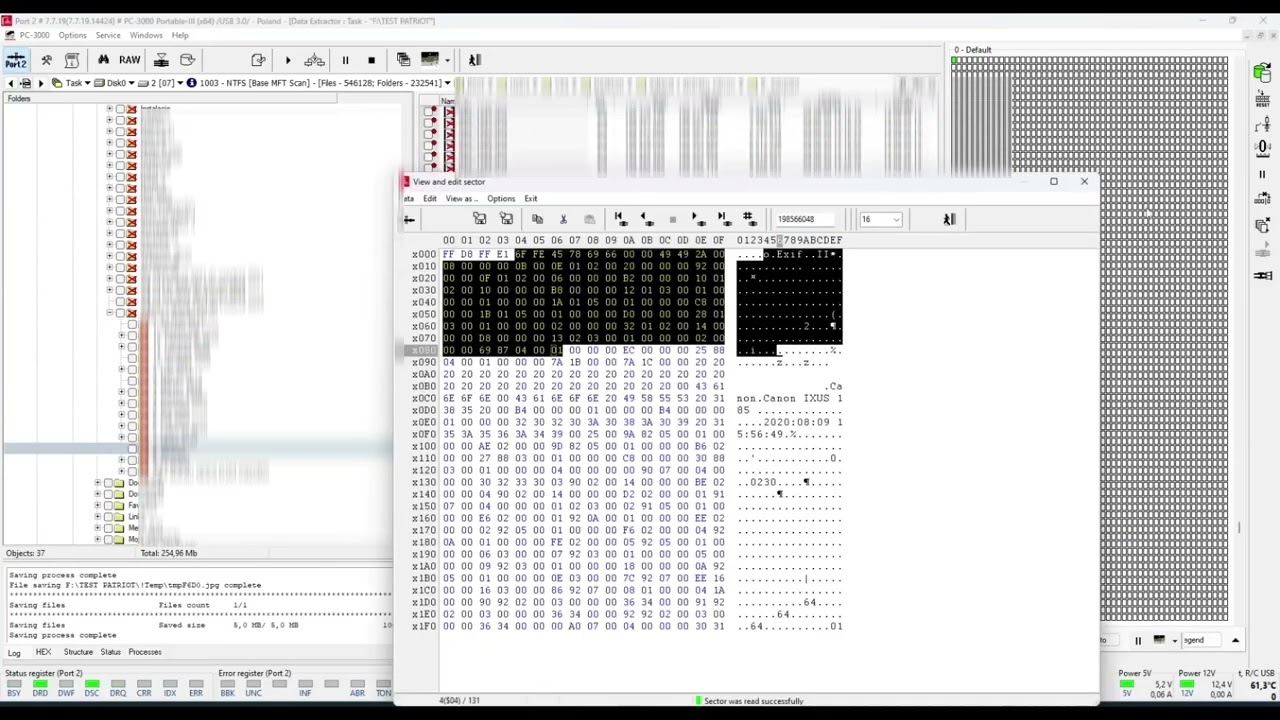Open the Help menu
The width and height of the screenshot is (1280, 720).
[180, 35]
